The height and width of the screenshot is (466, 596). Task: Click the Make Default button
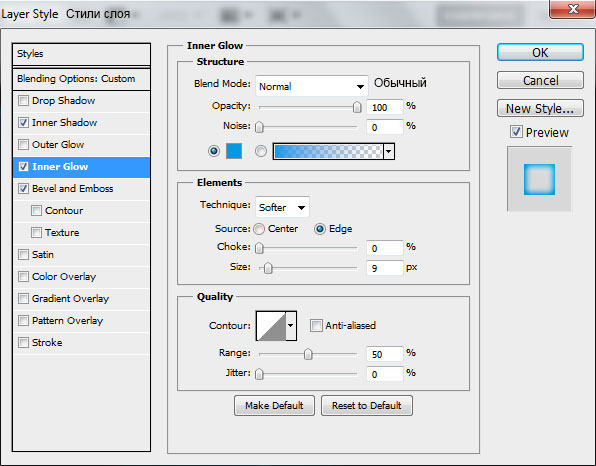click(x=274, y=406)
